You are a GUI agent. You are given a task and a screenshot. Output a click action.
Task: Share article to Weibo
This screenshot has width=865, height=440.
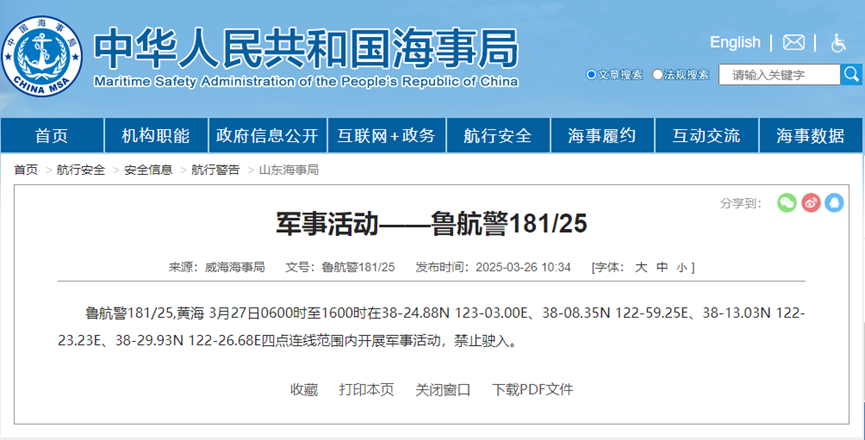[x=810, y=203]
